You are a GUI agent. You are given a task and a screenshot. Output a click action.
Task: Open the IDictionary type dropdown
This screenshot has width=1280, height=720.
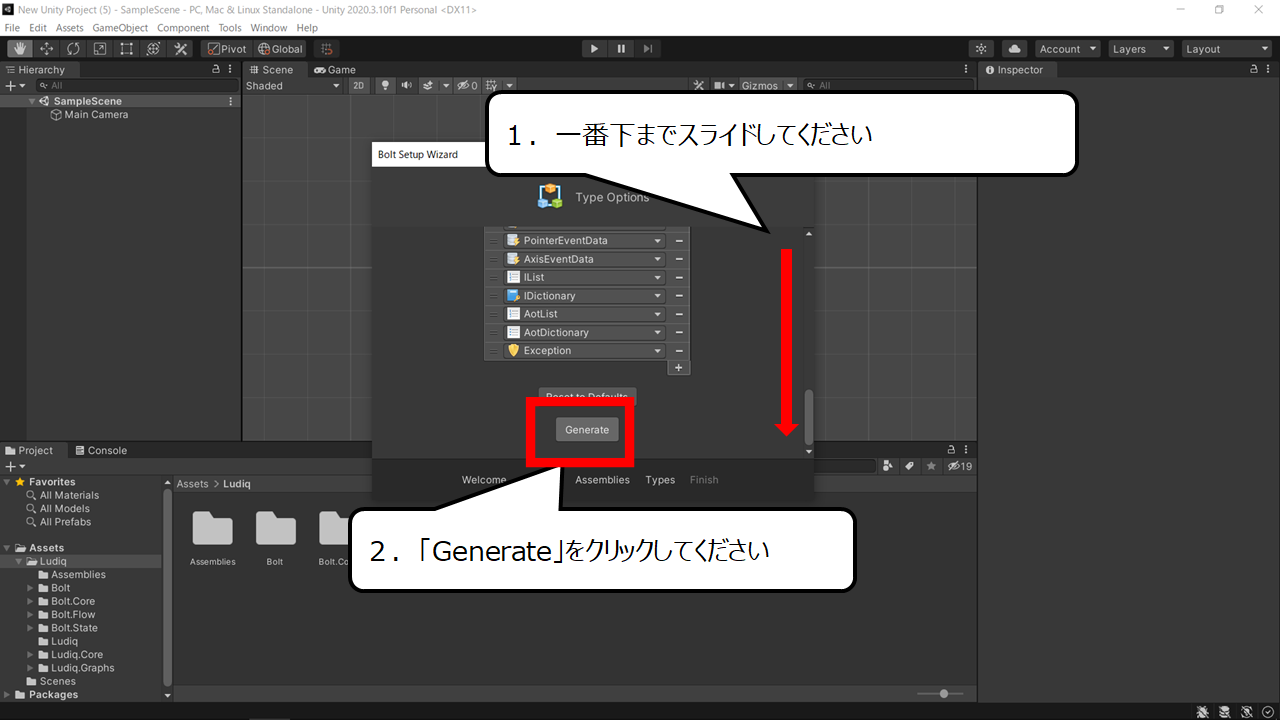584,296
